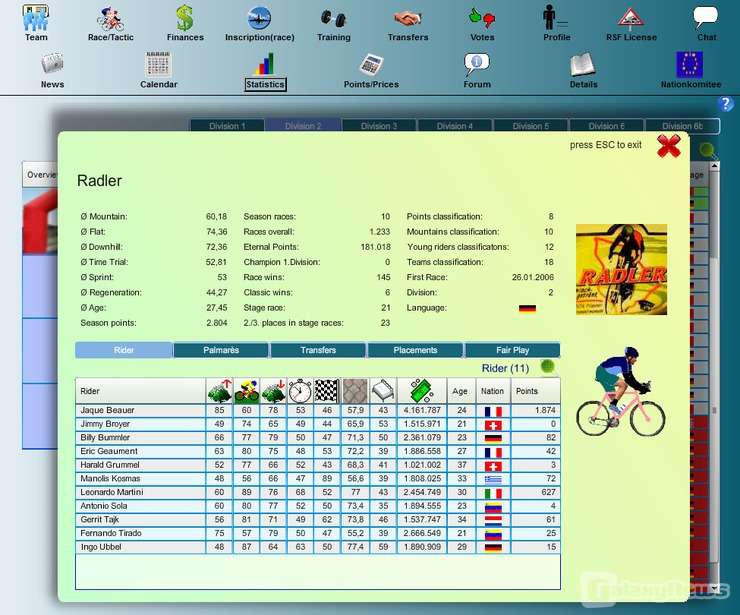Sort riders by flat skill column icon
Viewport: 740px width, 615px height.
pyautogui.click(x=246, y=391)
